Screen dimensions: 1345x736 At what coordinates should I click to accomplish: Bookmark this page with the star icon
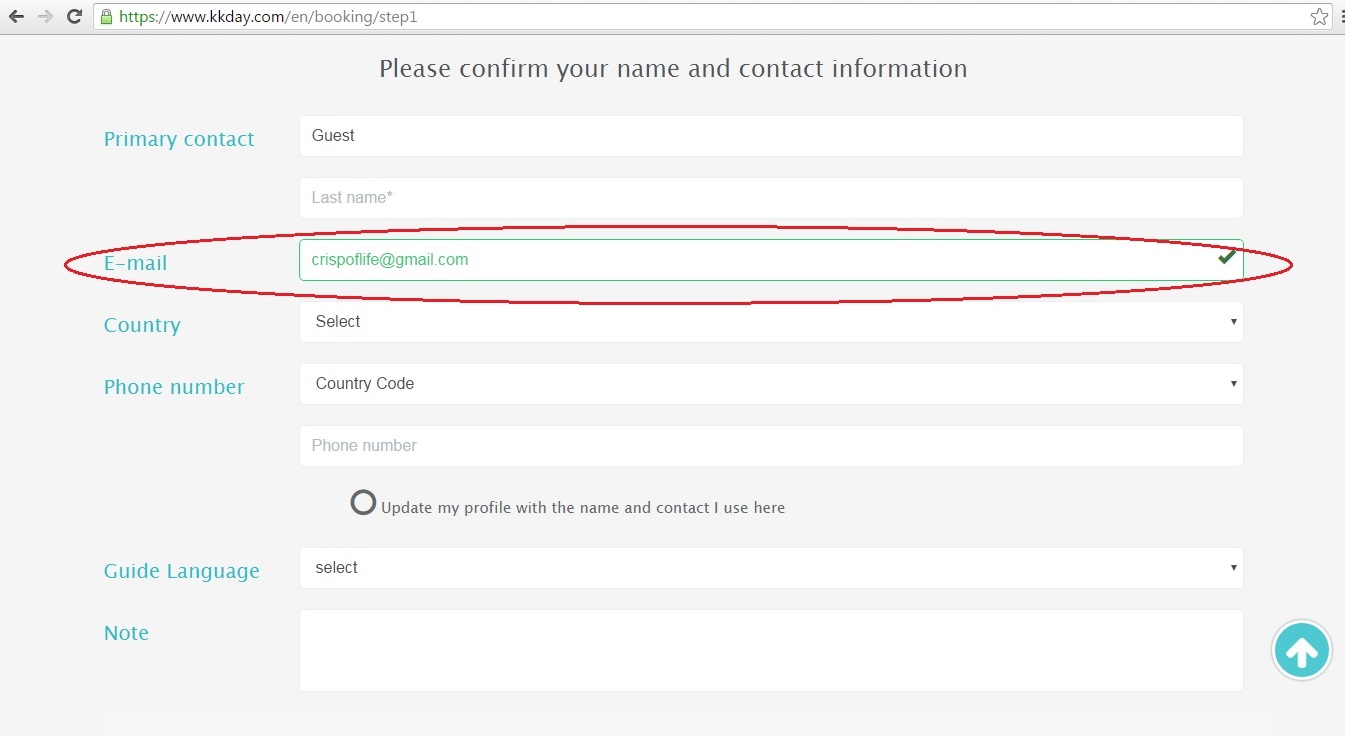[x=1319, y=17]
